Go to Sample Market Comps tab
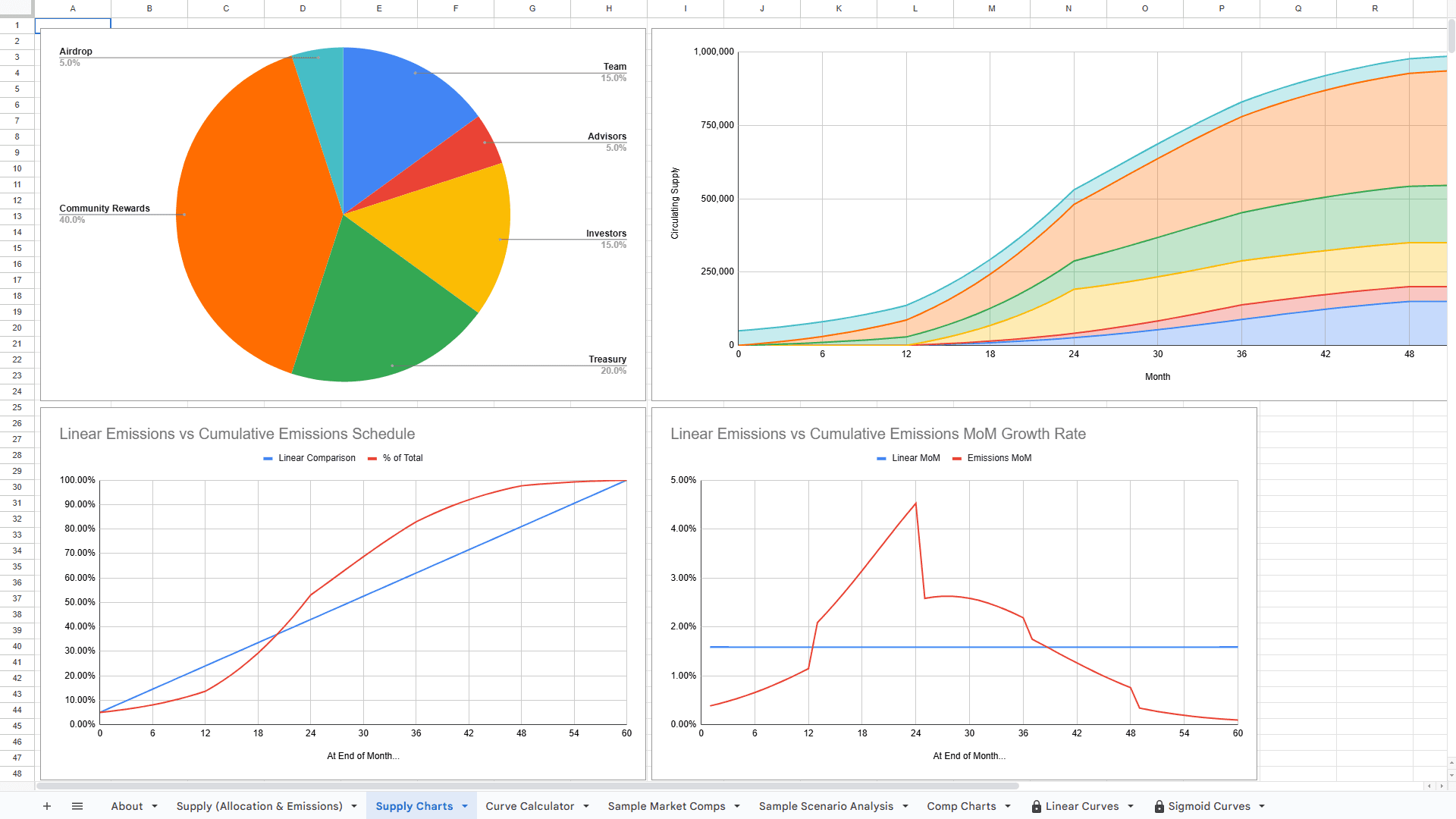 coord(667,806)
